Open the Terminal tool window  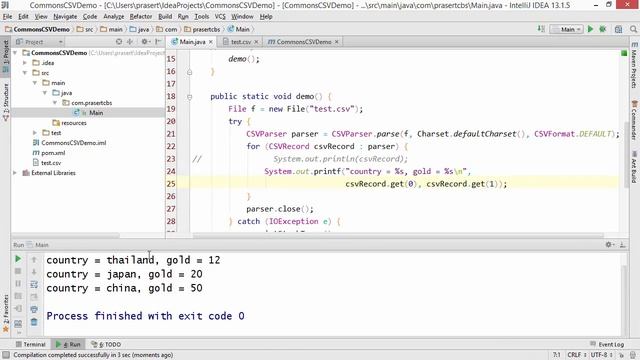click(x=31, y=344)
